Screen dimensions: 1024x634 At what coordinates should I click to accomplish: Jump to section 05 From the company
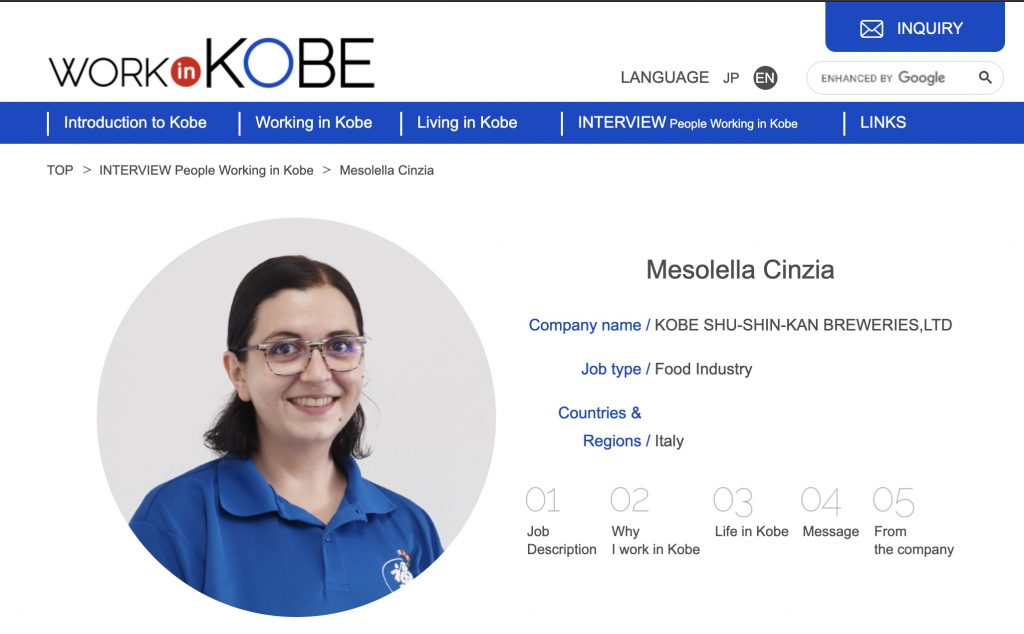(914, 521)
